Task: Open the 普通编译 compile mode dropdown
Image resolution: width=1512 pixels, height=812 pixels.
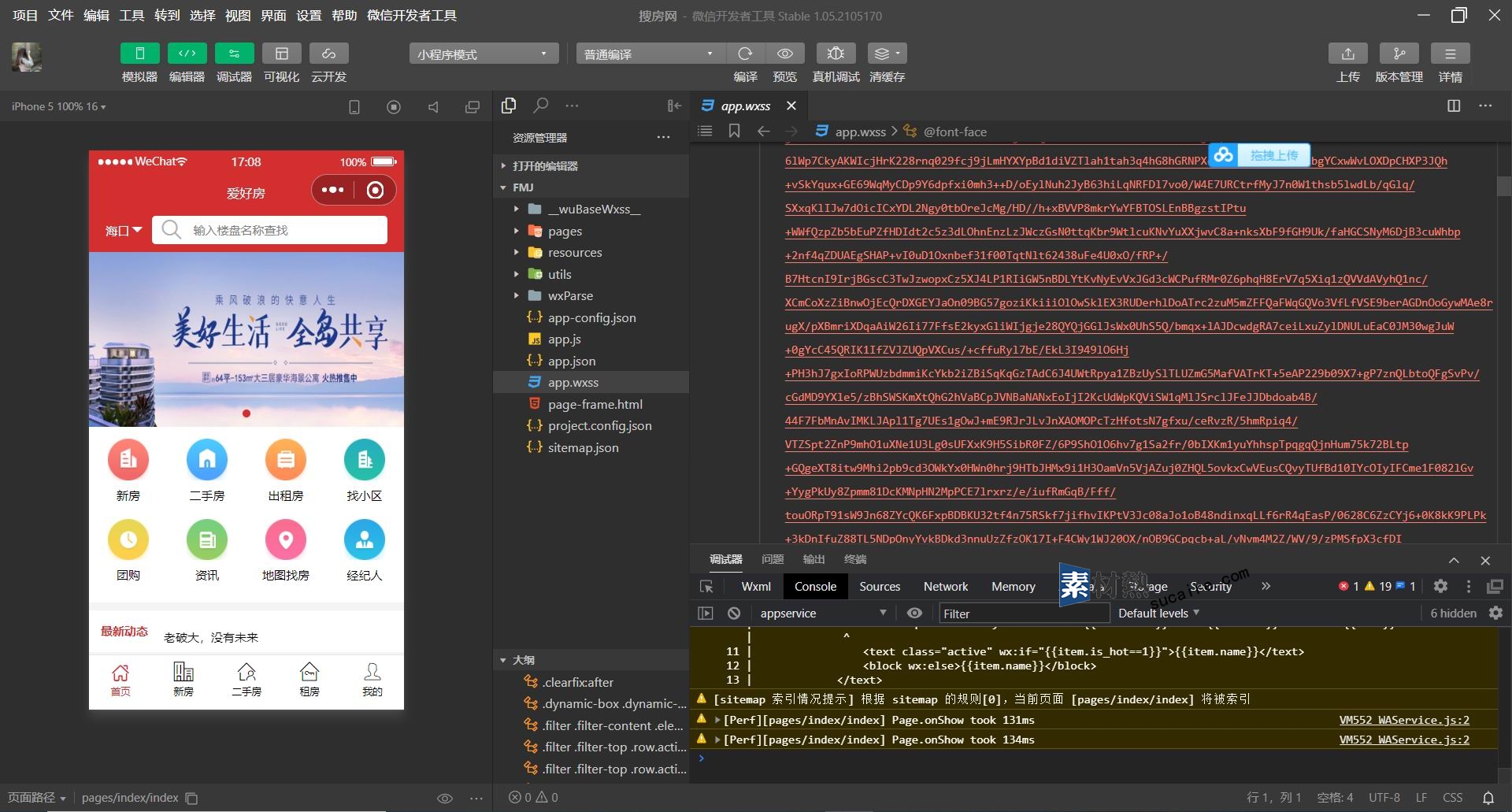Action: 650,54
